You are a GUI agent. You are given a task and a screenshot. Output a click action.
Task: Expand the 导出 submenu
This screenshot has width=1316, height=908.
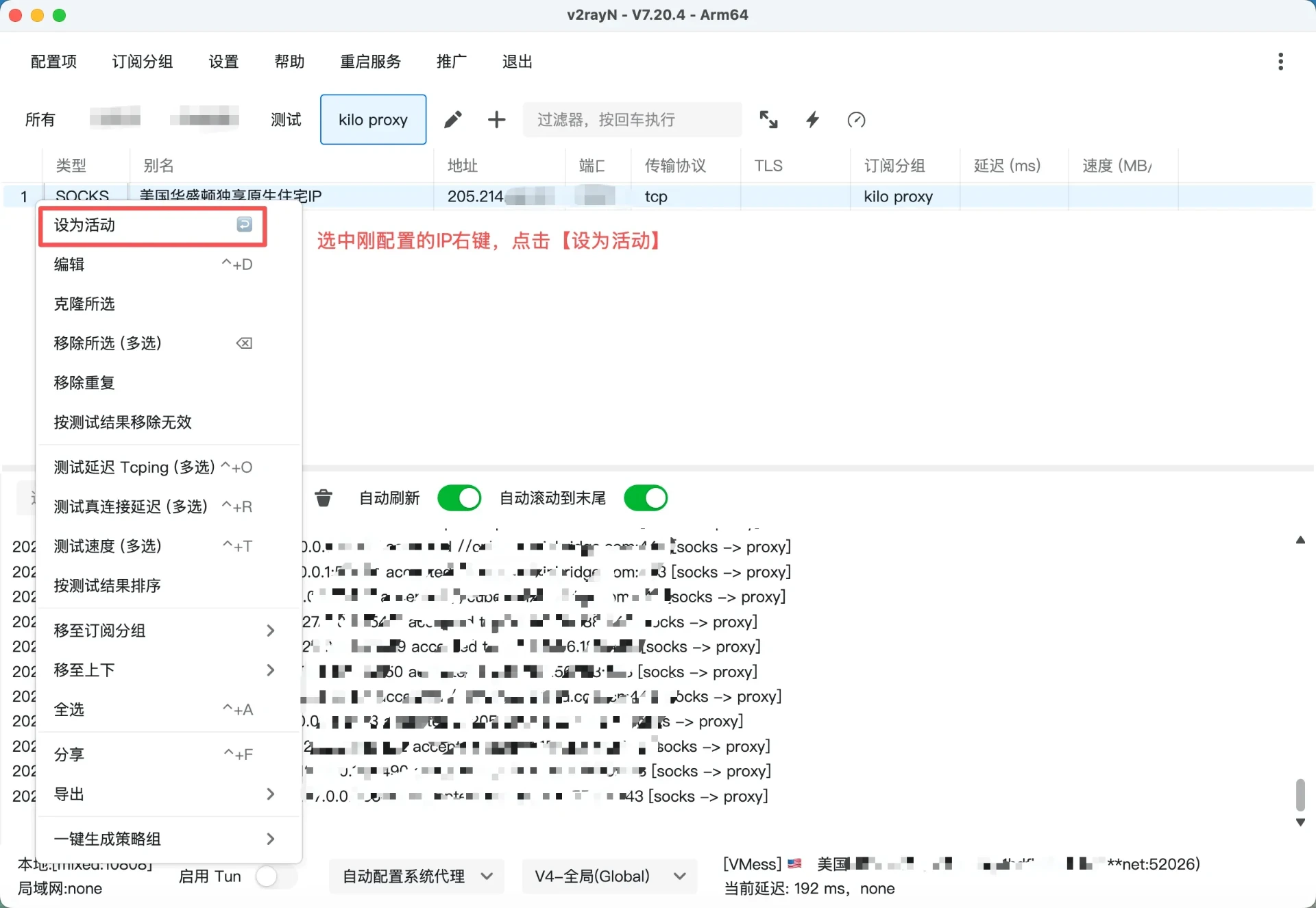[271, 794]
